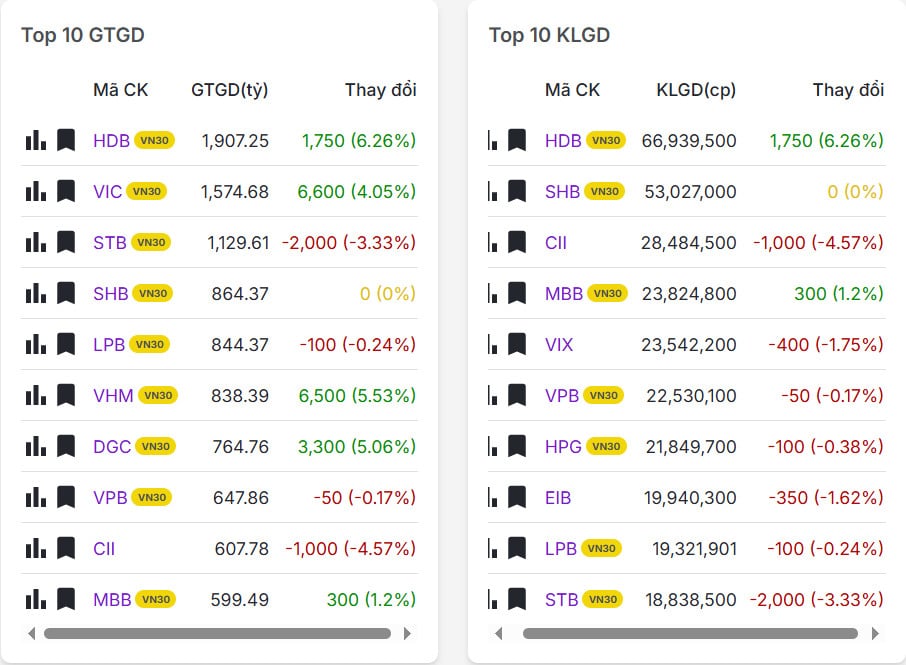Click left arrow of KLGD table scrollbar
906x665 pixels.
(499, 633)
